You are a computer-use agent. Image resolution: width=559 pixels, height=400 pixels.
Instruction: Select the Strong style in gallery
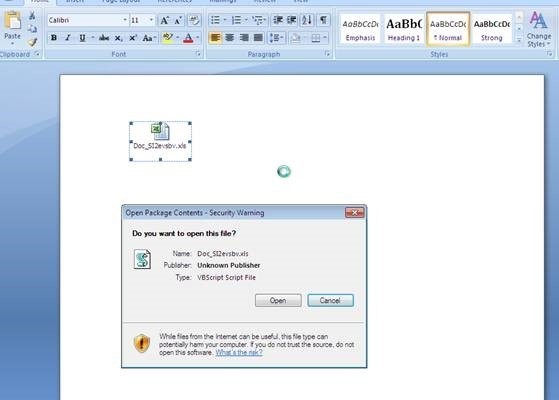pyautogui.click(x=492, y=29)
